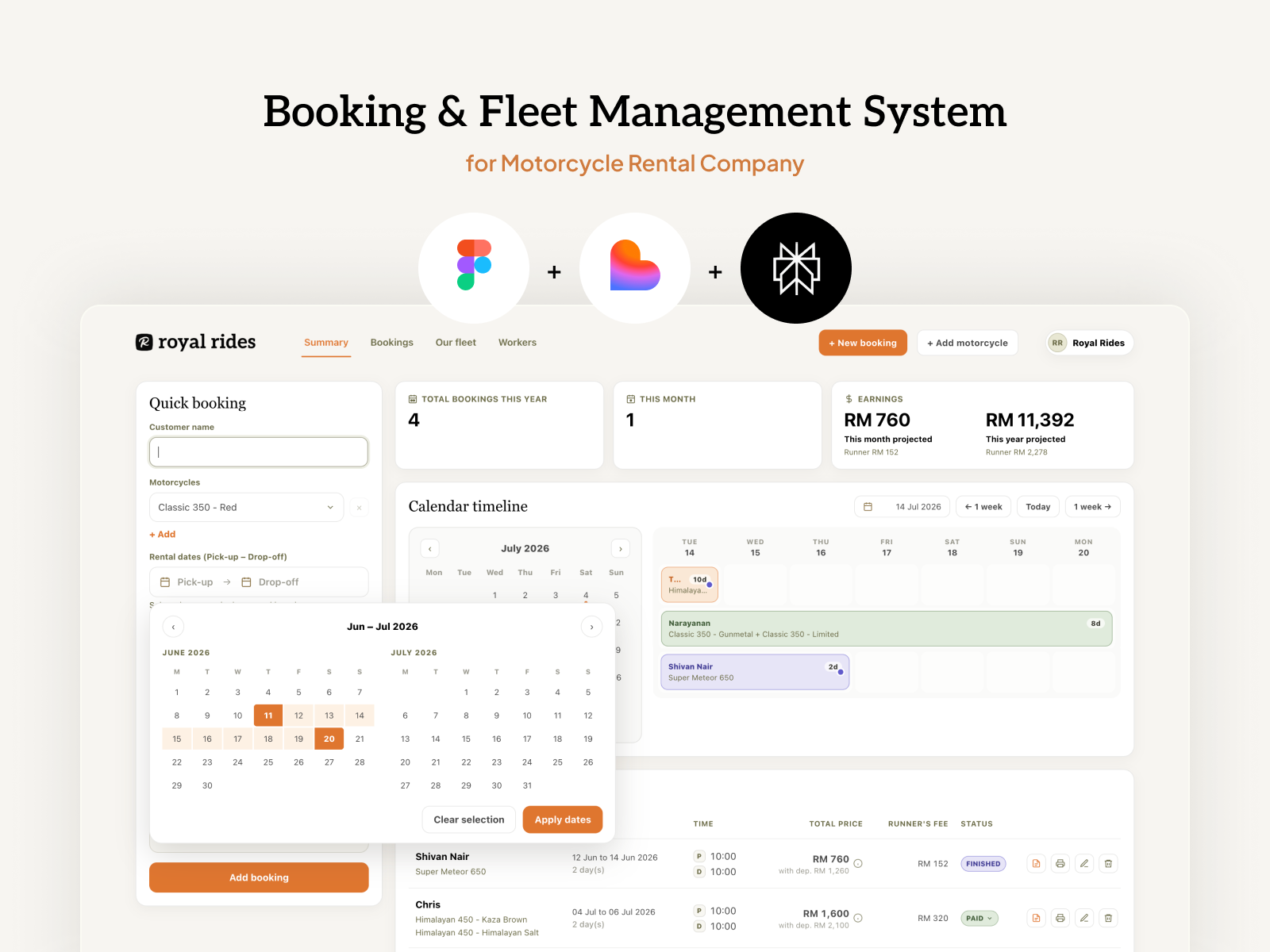
Task: Open the invoice document for Chris booking
Action: coord(1036,918)
